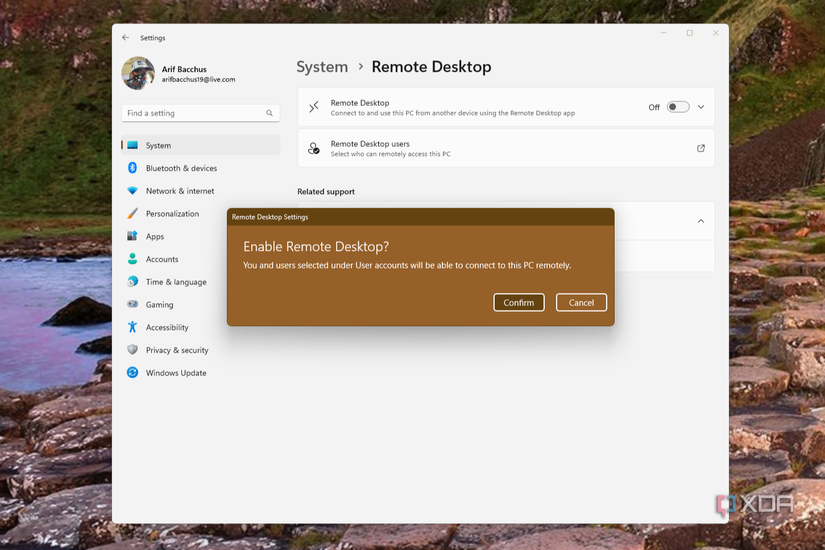Viewport: 825px width, 550px height.
Task: Click the Gaming controller icon
Action: click(133, 304)
